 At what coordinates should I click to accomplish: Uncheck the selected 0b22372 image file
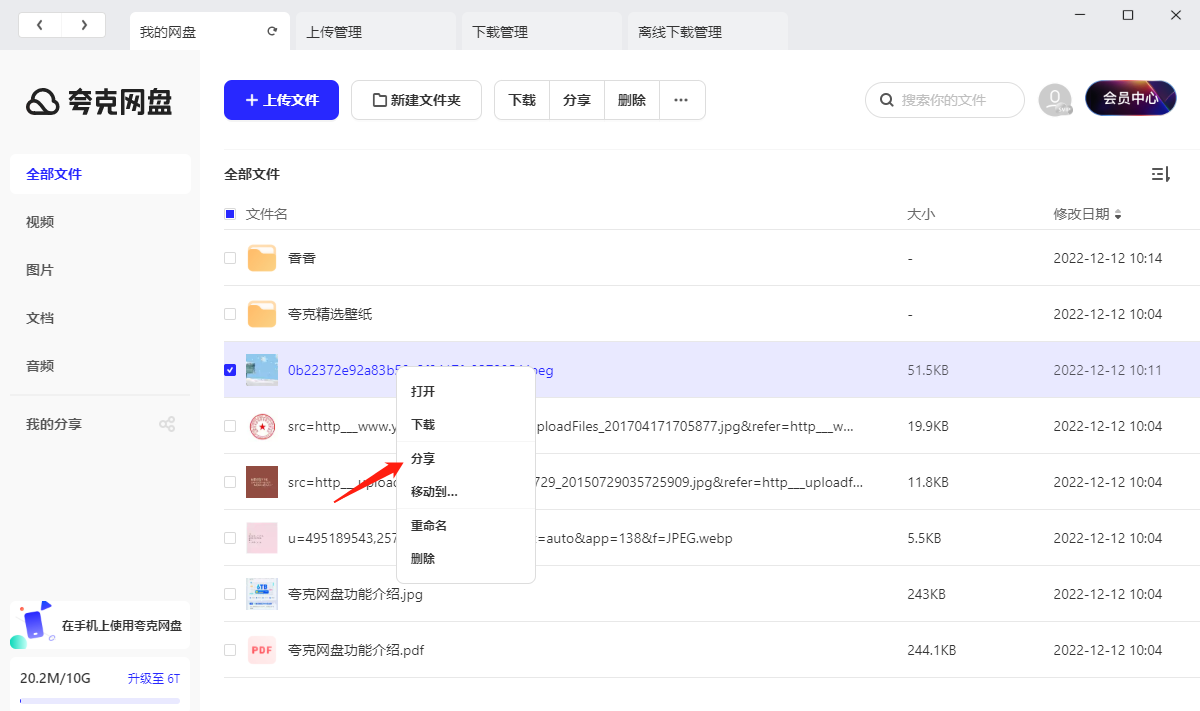(x=230, y=369)
